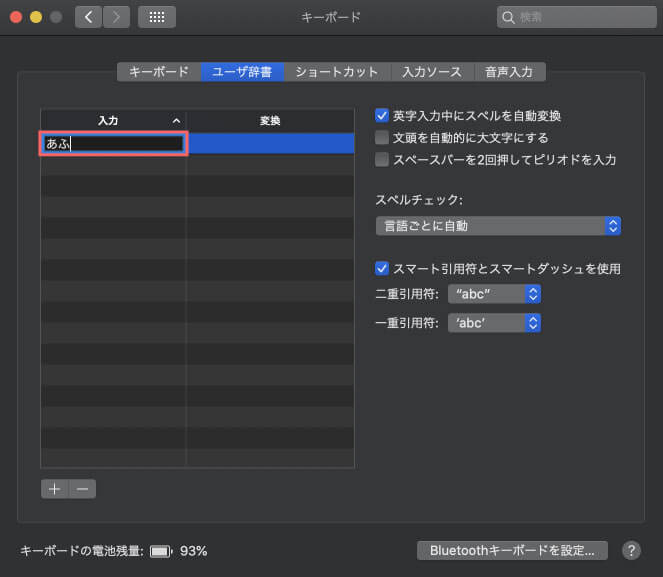Open 音声入力 tab

[x=510, y=72]
